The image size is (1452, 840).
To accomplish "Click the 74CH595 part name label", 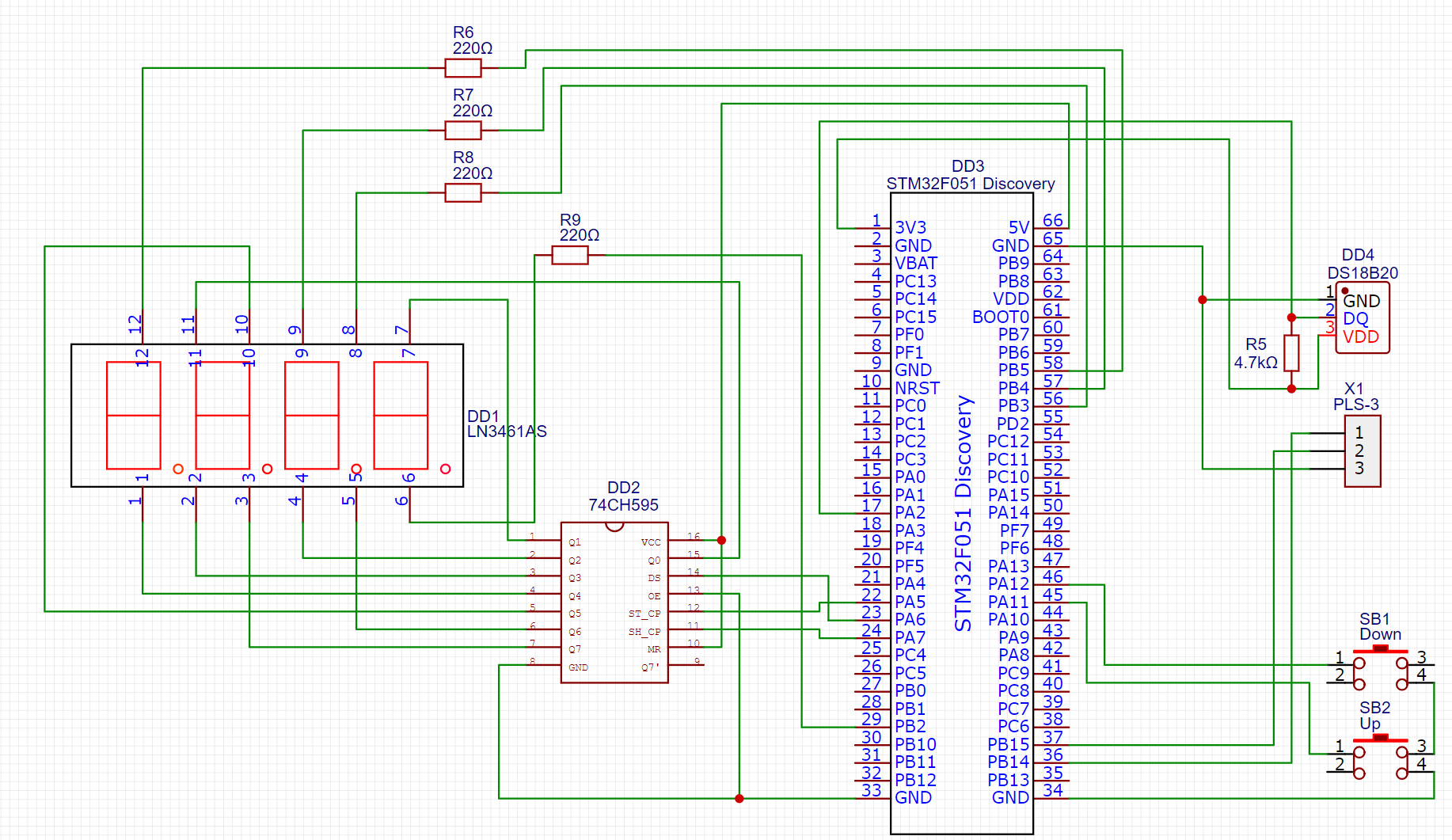I will 623,505.
